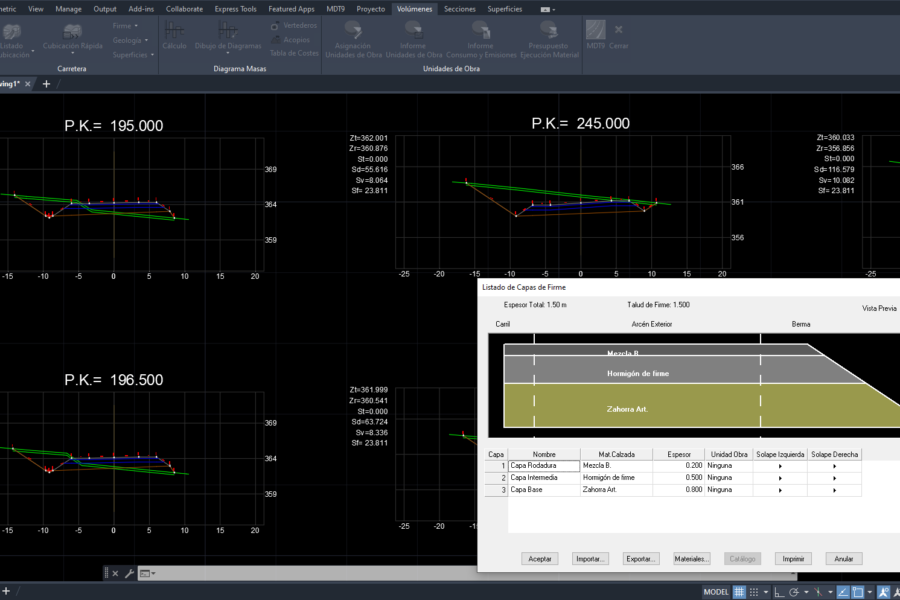Open the MDT9 ribbon tab

tap(335, 9)
